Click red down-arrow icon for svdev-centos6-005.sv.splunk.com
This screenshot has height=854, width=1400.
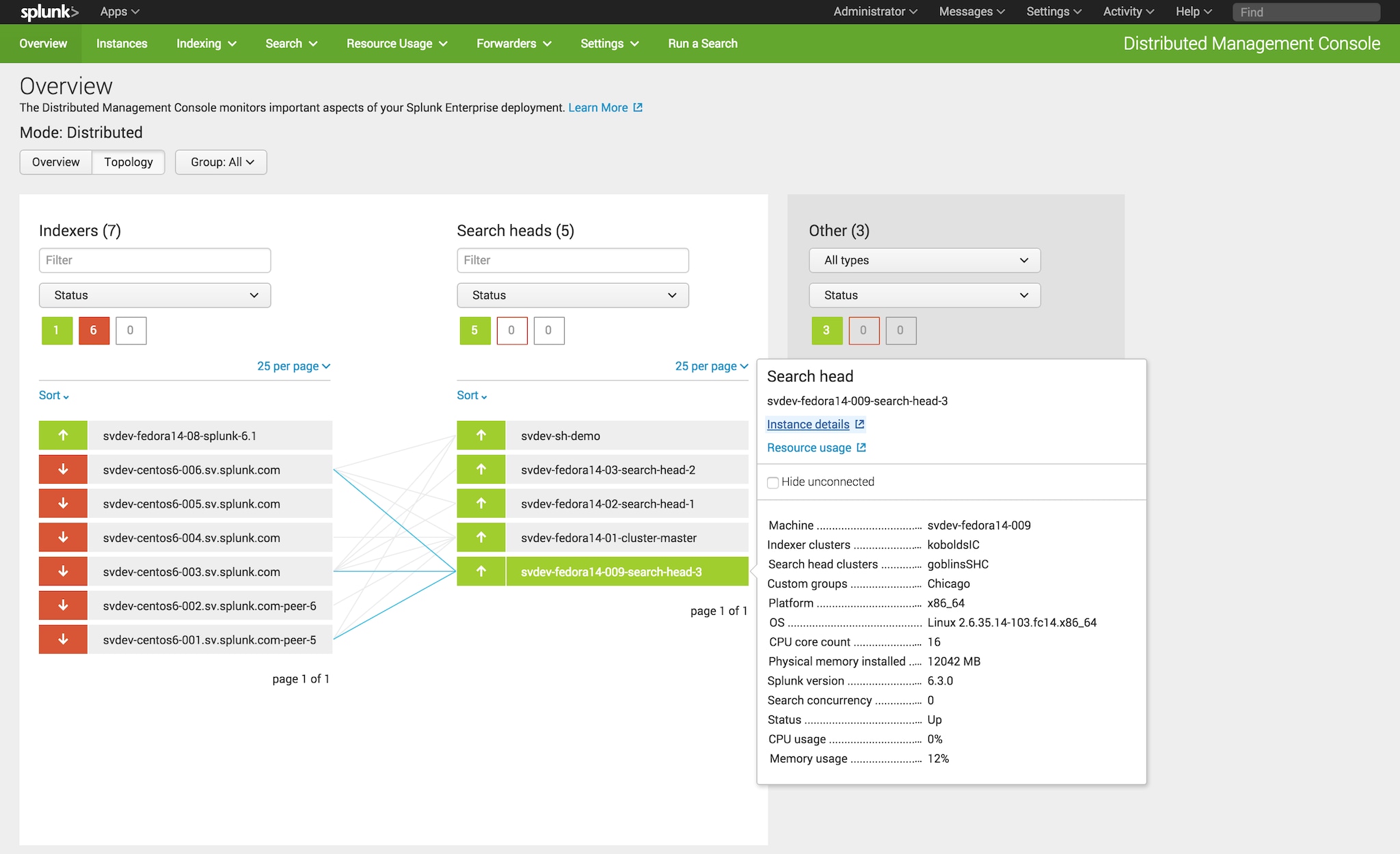[x=63, y=504]
